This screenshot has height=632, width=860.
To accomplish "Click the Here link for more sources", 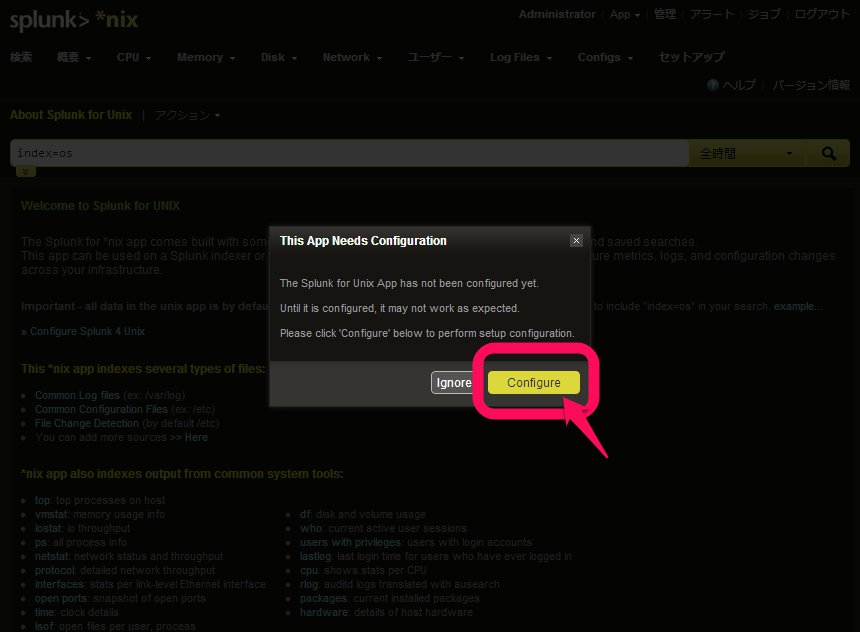I will coord(196,437).
